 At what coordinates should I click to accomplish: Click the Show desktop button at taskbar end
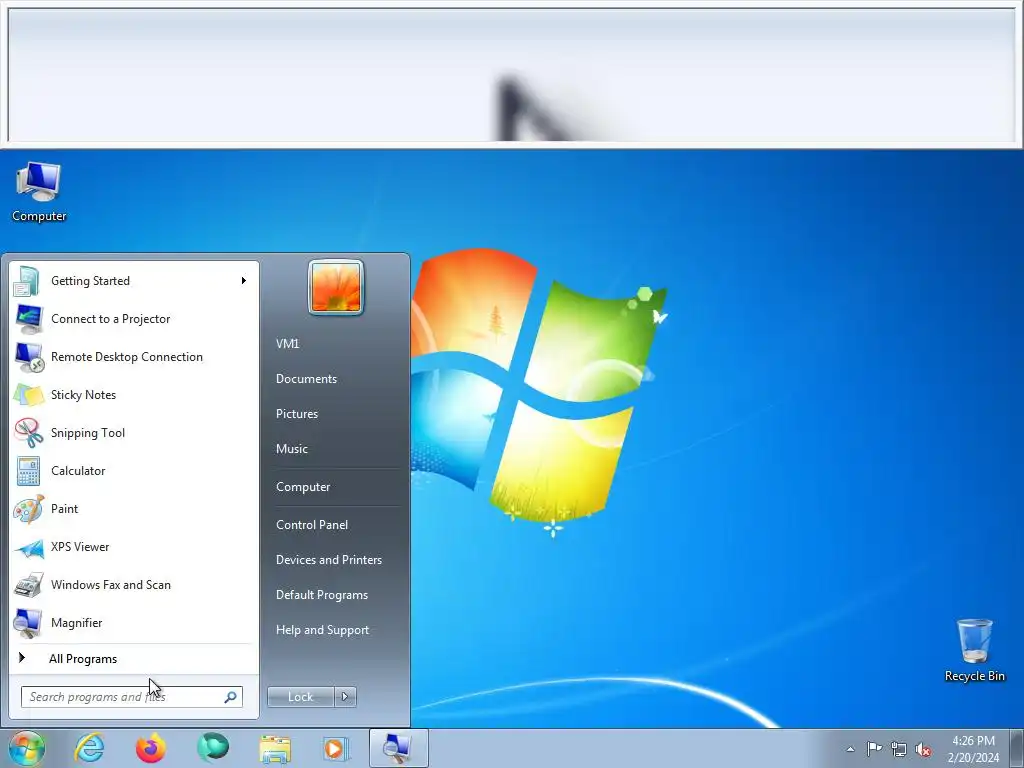tap(1017, 748)
